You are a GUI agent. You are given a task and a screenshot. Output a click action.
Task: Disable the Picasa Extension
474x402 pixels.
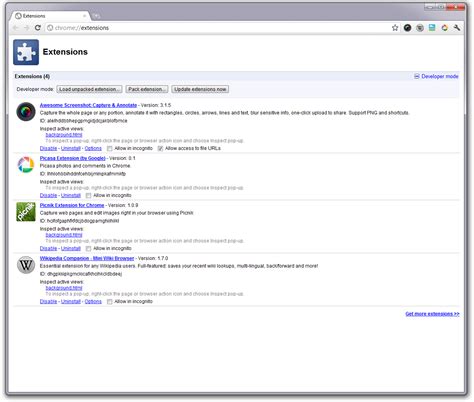point(48,195)
